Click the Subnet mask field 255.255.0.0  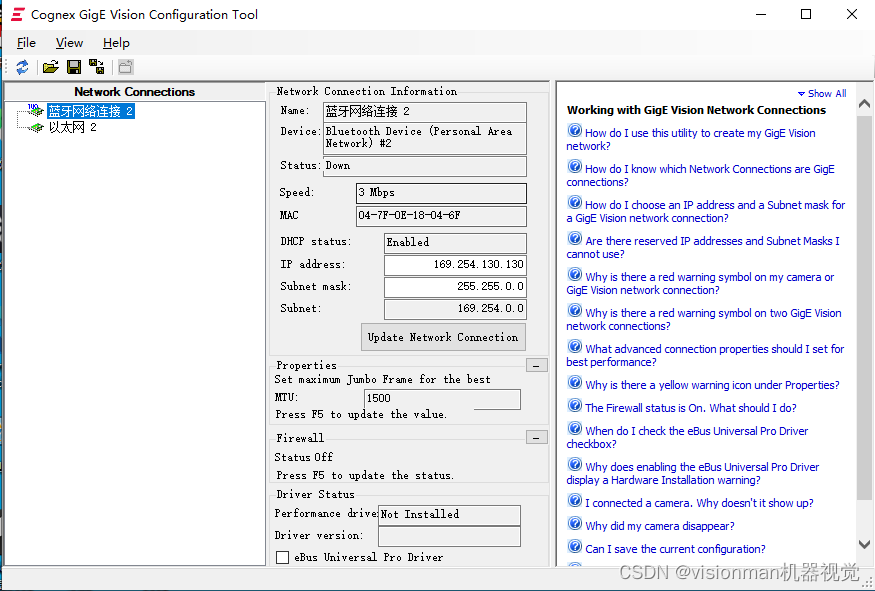pos(455,287)
